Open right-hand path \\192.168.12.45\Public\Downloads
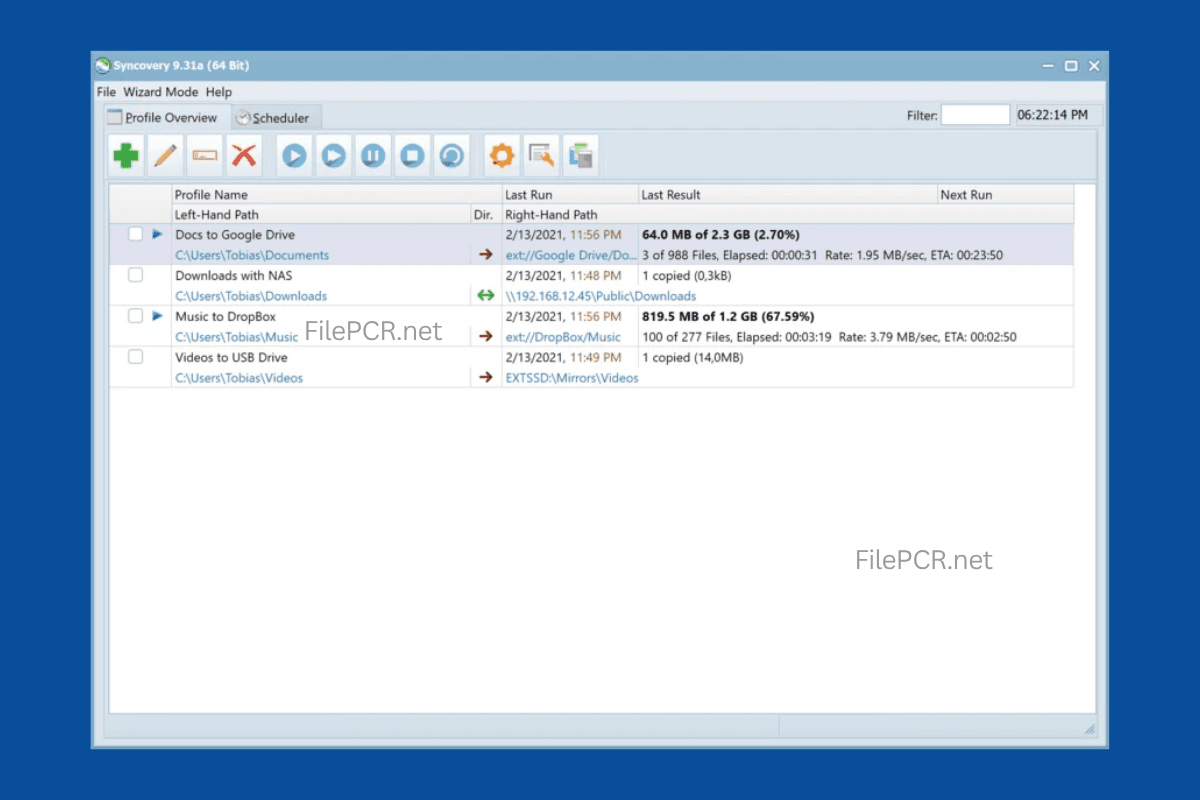The width and height of the screenshot is (1200, 800). (x=601, y=296)
